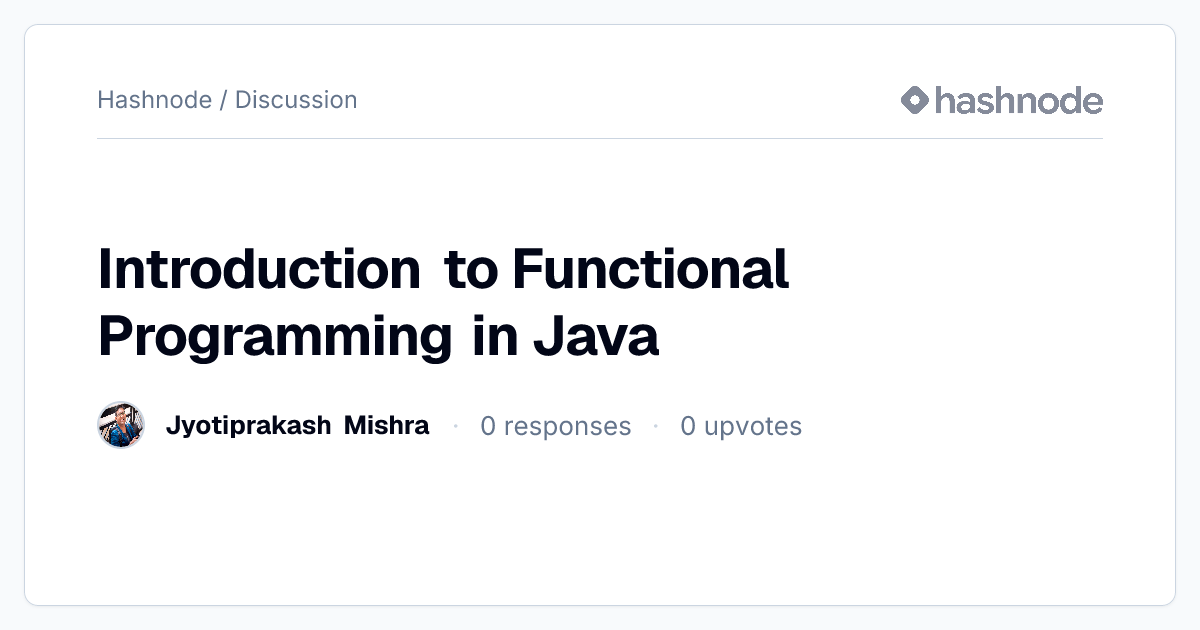Click the word Programming in the title
Screen dimensions: 1200x630
pos(275,337)
